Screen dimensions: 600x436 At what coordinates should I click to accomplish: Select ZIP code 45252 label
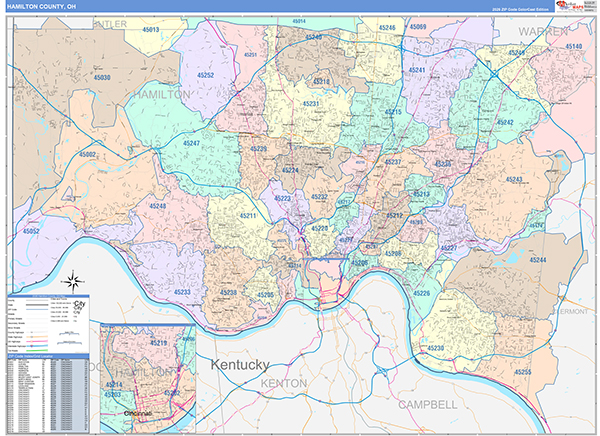205,75
